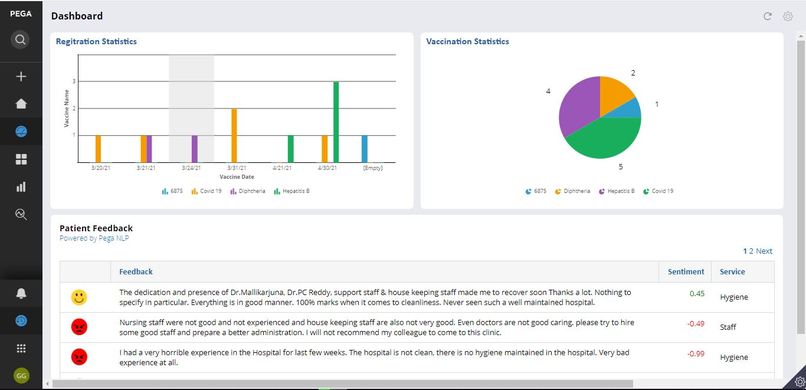Toggle Hepatitis B bar chart legend
This screenshot has height=390, width=806.
coord(291,191)
